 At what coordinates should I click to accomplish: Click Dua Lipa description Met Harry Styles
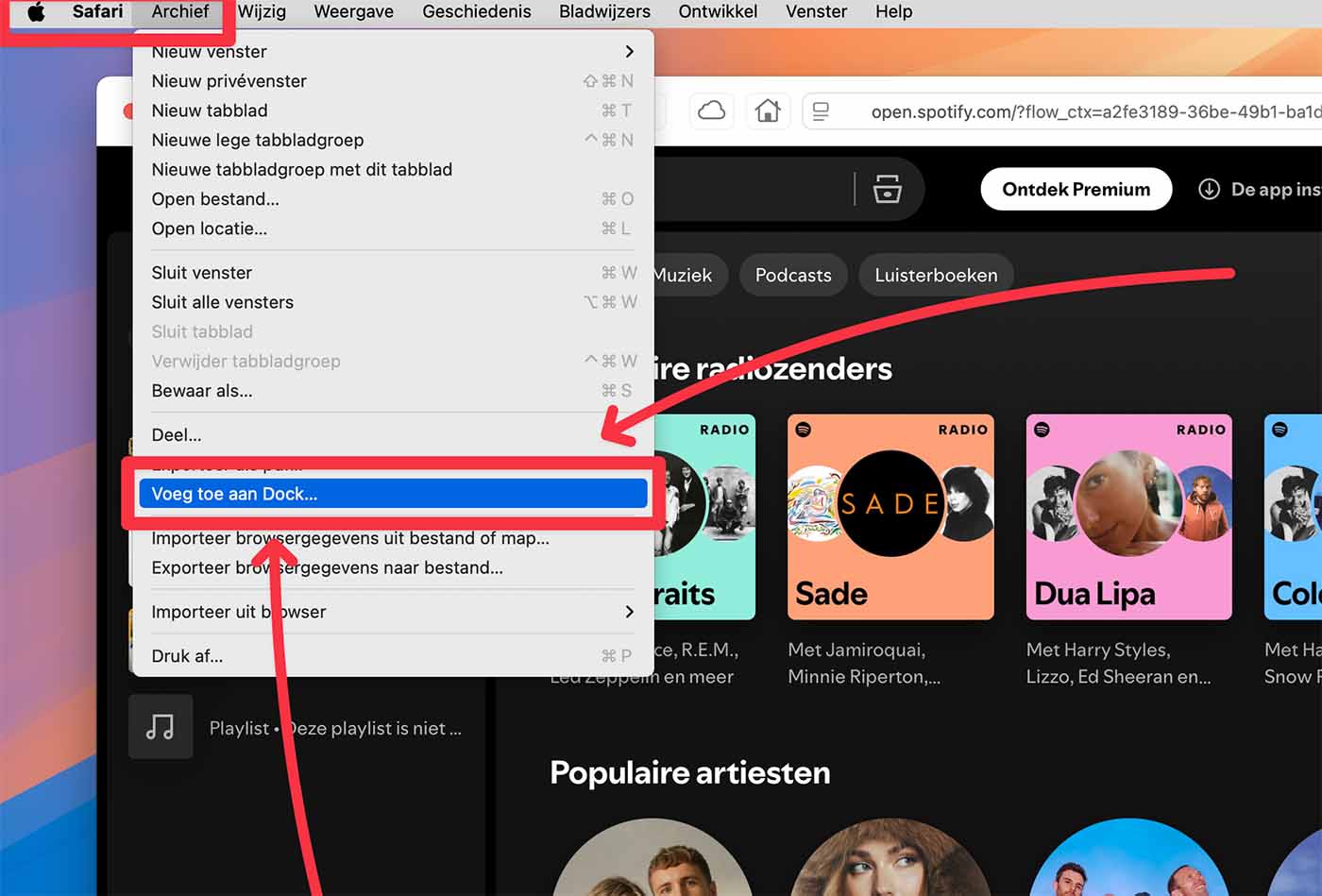[1118, 663]
